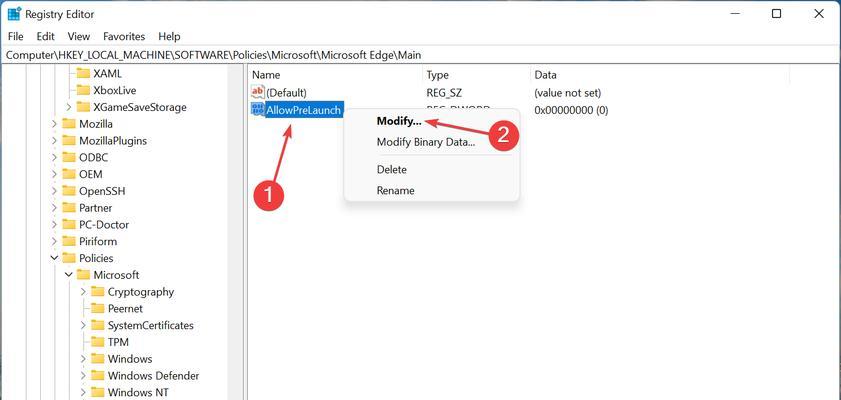This screenshot has width=841, height=400.
Task: Expand the MozillaPlugins key
Action: (x=54, y=140)
